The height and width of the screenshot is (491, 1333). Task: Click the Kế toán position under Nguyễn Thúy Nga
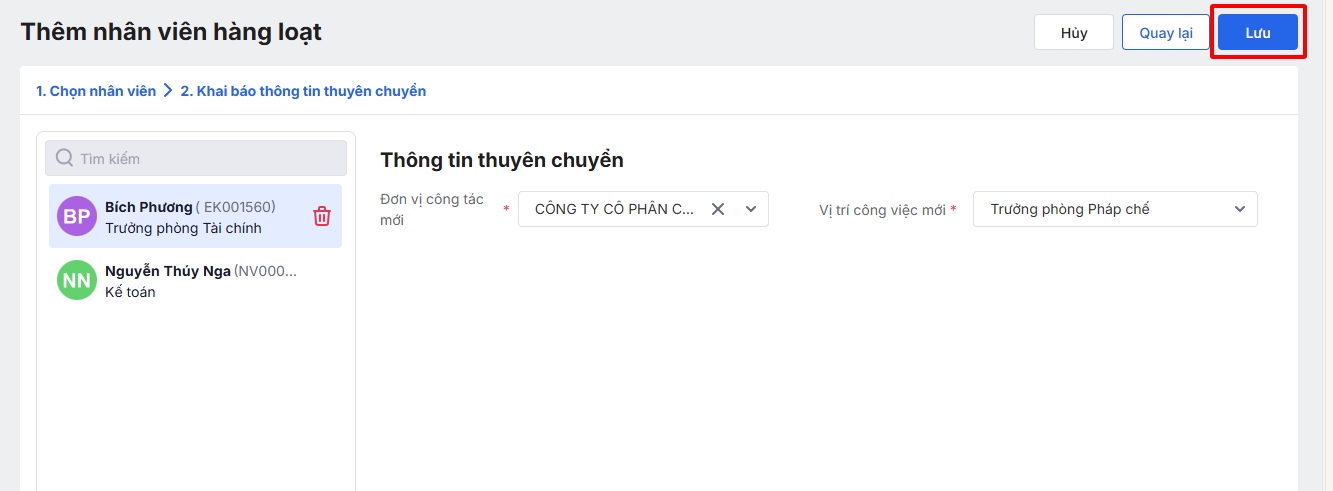(x=130, y=292)
